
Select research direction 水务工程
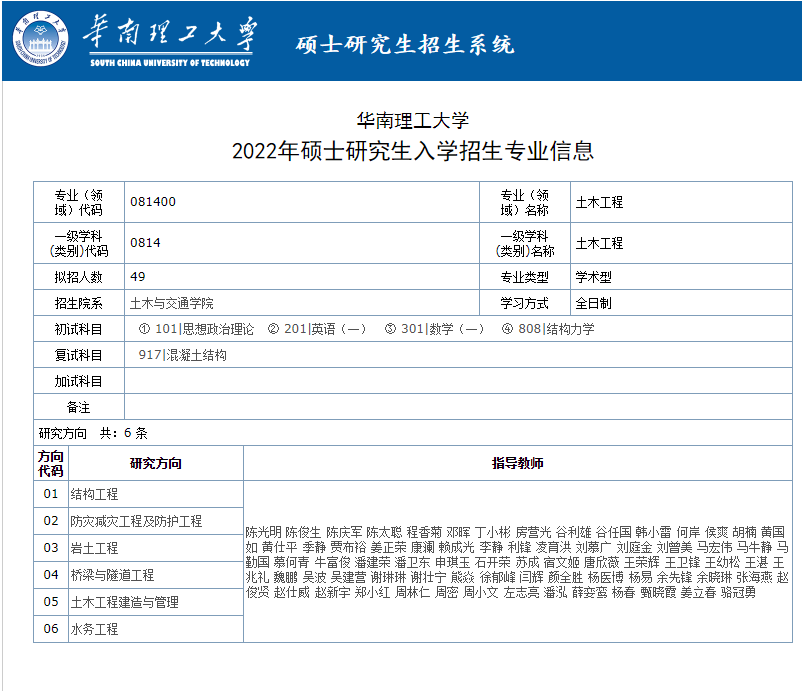coord(94,629)
